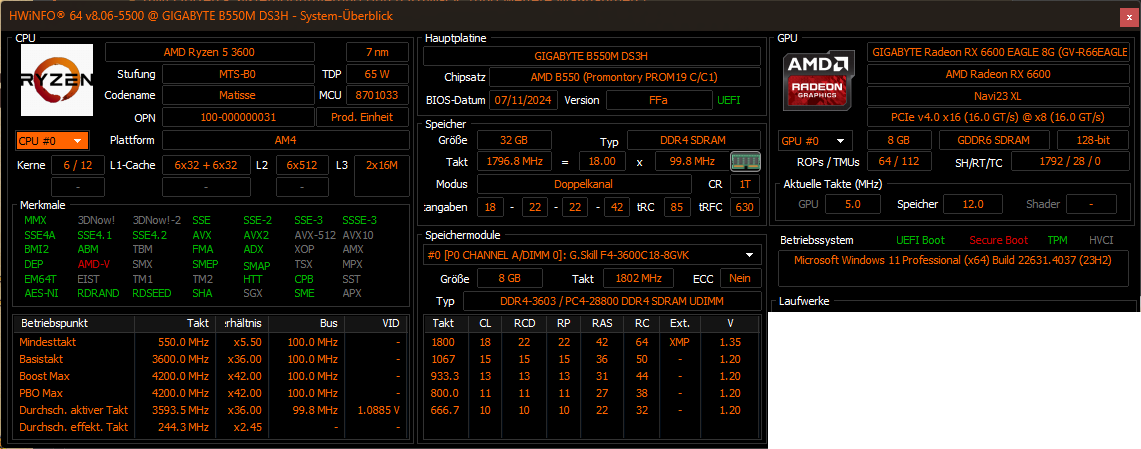Click the Hauptplatine field GIGABYTE B550M DS3H

pyautogui.click(x=592, y=56)
